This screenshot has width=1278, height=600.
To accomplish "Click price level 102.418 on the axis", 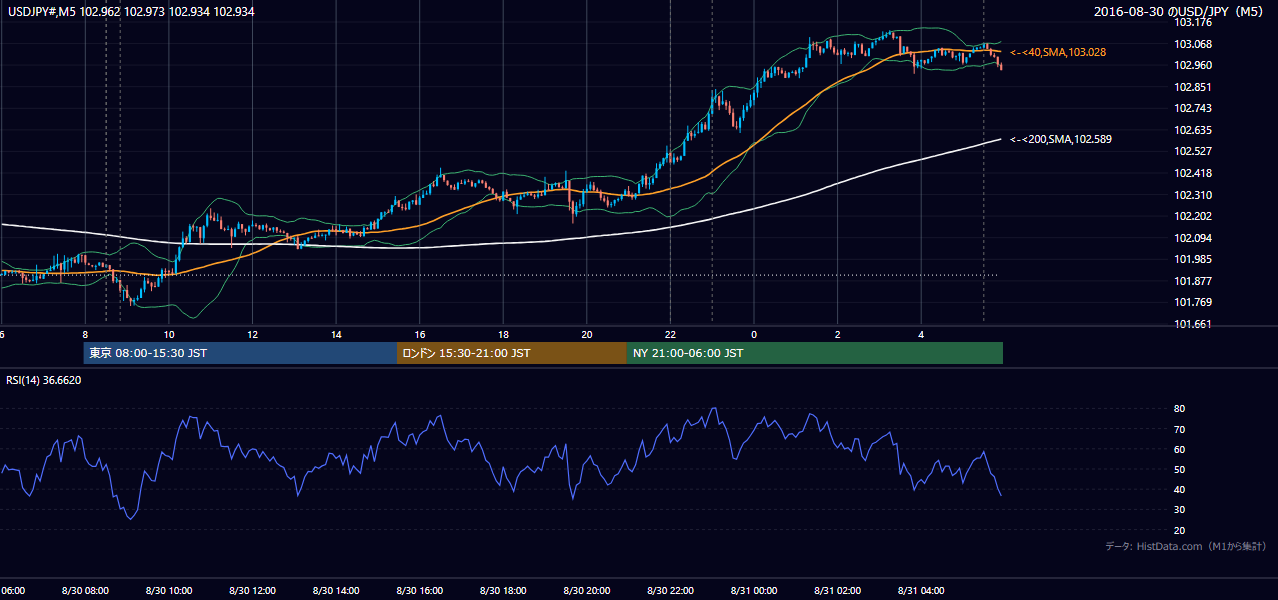I will click(x=1192, y=174).
